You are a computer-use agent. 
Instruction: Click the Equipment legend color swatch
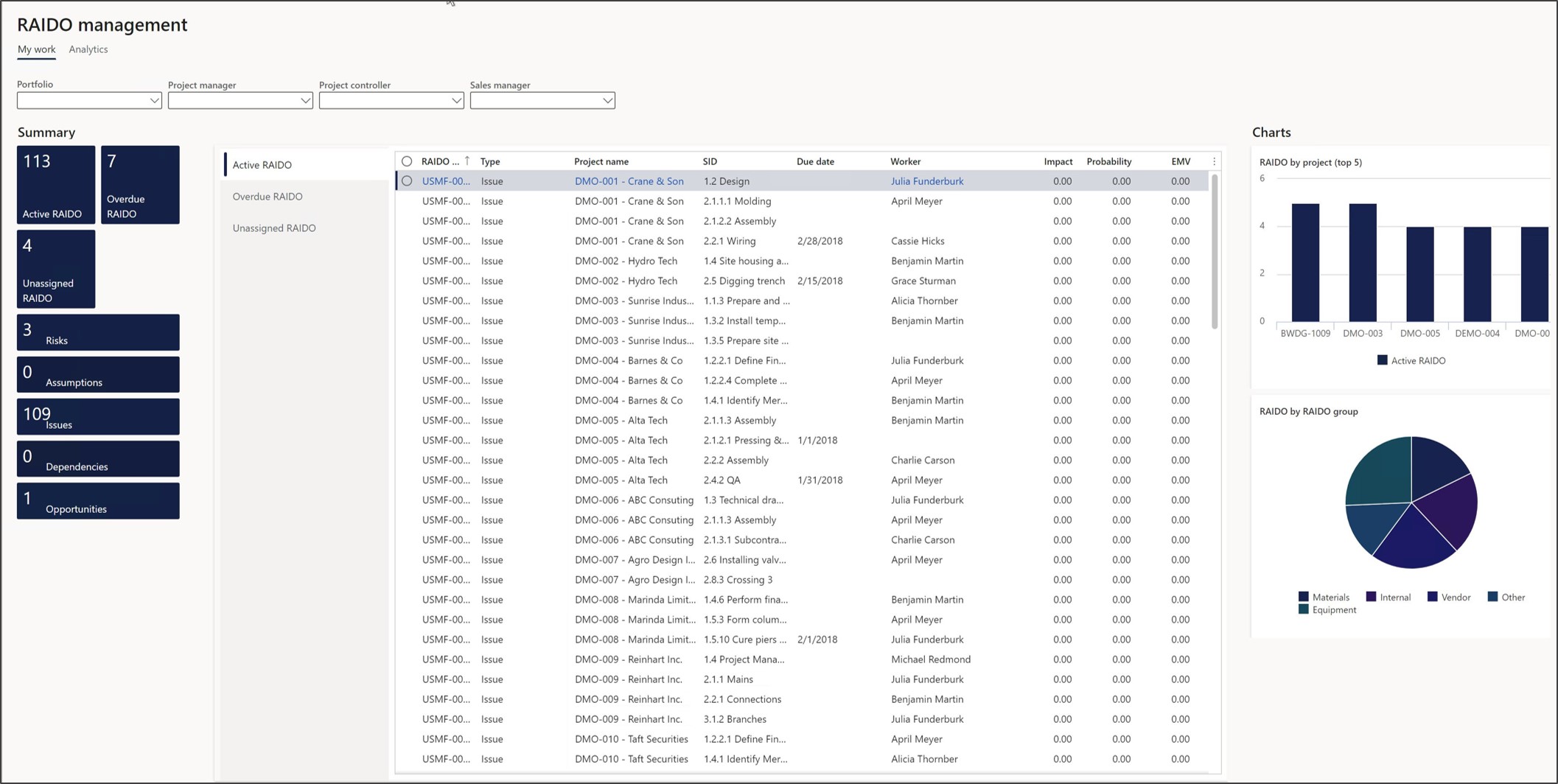(x=1303, y=610)
